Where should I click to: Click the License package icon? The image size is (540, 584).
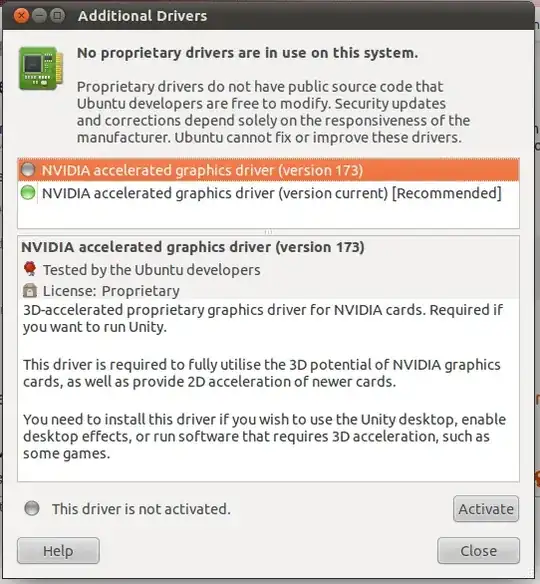click(30, 291)
